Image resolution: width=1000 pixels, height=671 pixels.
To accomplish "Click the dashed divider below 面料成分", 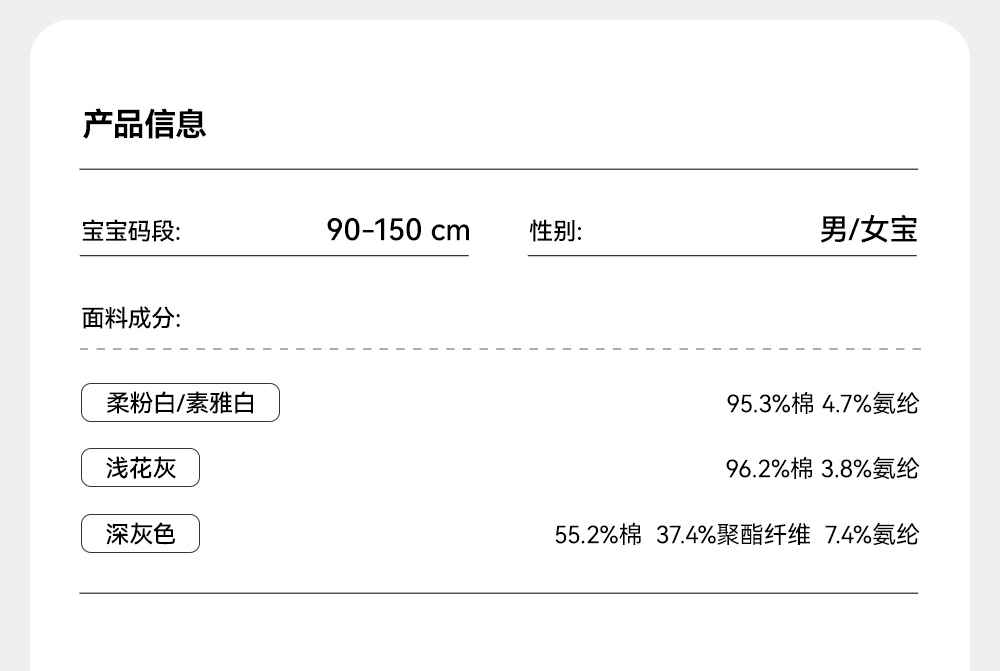I will [499, 349].
